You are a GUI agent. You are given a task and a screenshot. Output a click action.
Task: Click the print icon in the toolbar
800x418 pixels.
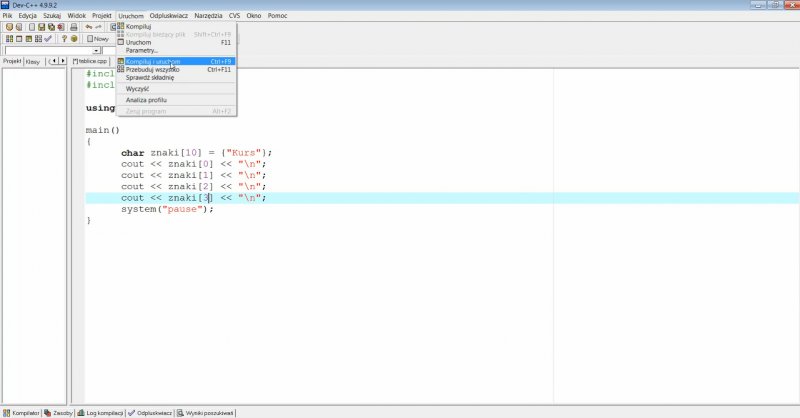click(73, 27)
